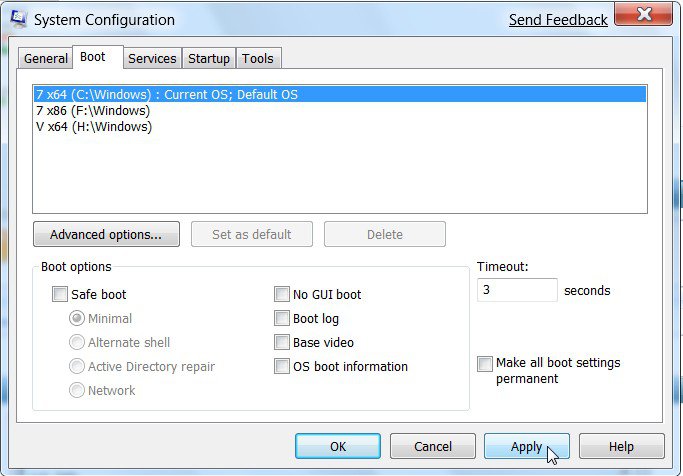Go to the Startup tab
Screen dimensions: 683x476
[x=209, y=58]
